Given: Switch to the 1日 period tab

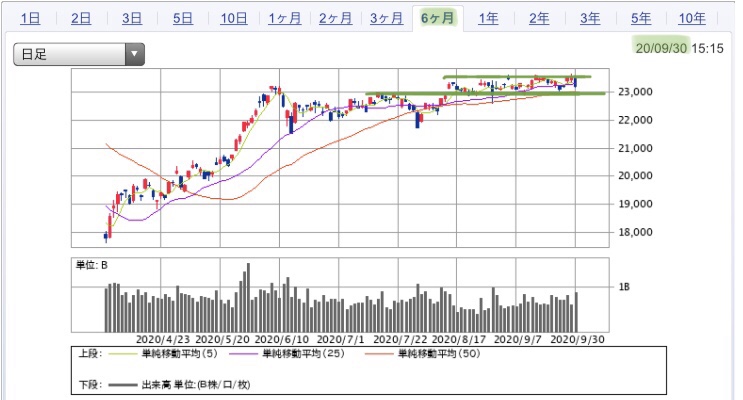Looking at the screenshot, I should 30,18.
